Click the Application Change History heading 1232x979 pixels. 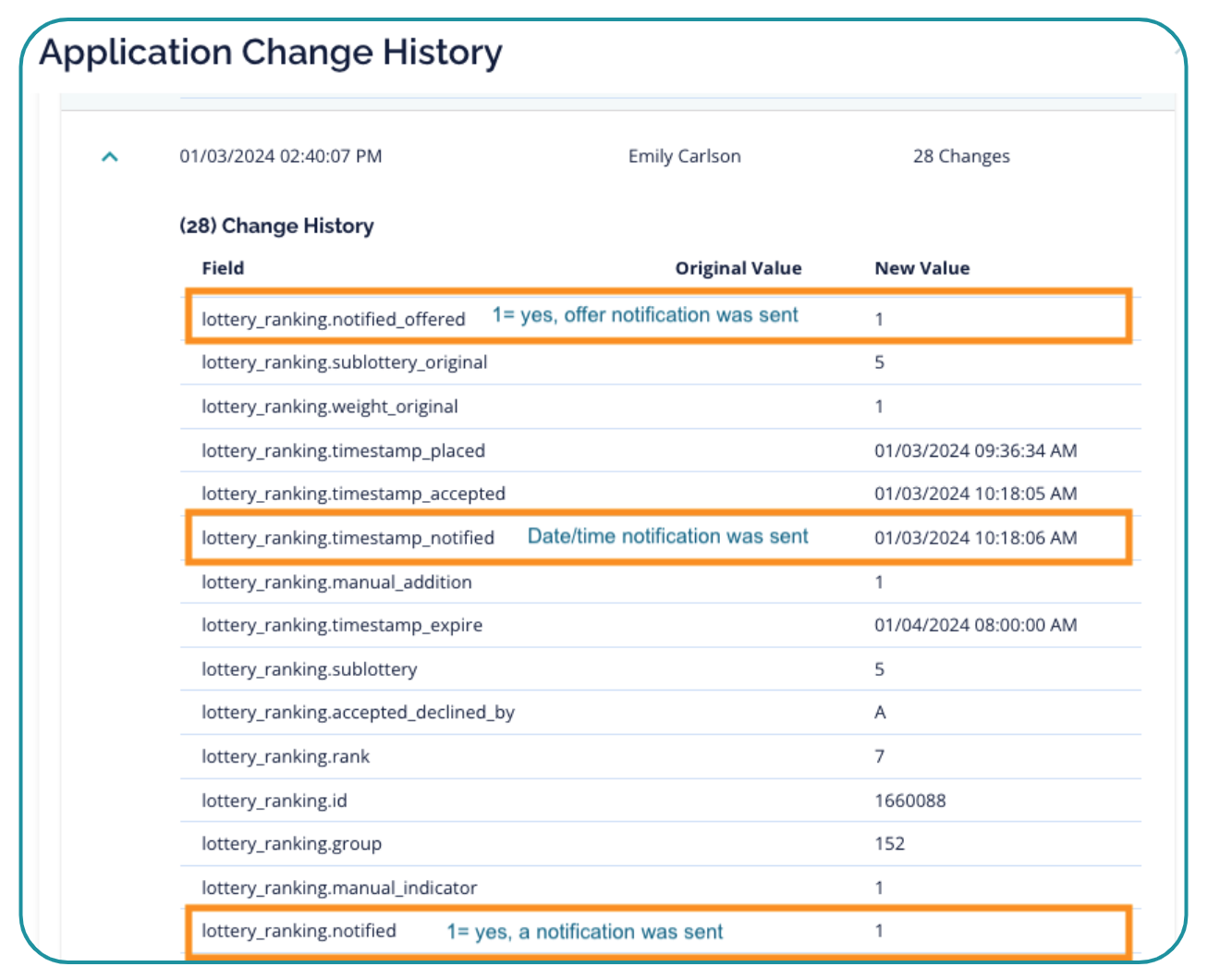click(x=271, y=53)
